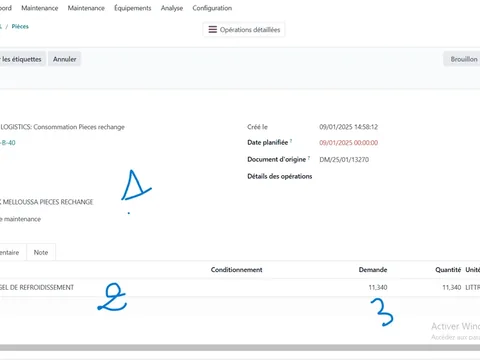Click the Date planifiée value field
Image resolution: width=480 pixels, height=360 pixels.
(x=349, y=143)
